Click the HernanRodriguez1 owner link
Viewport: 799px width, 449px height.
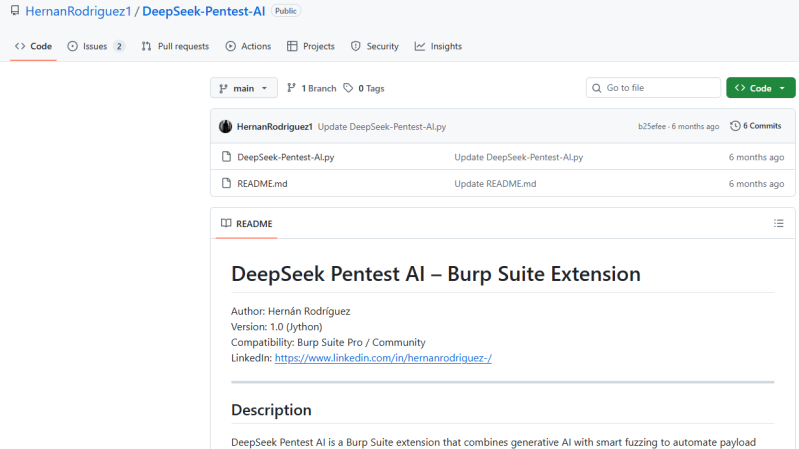click(78, 11)
